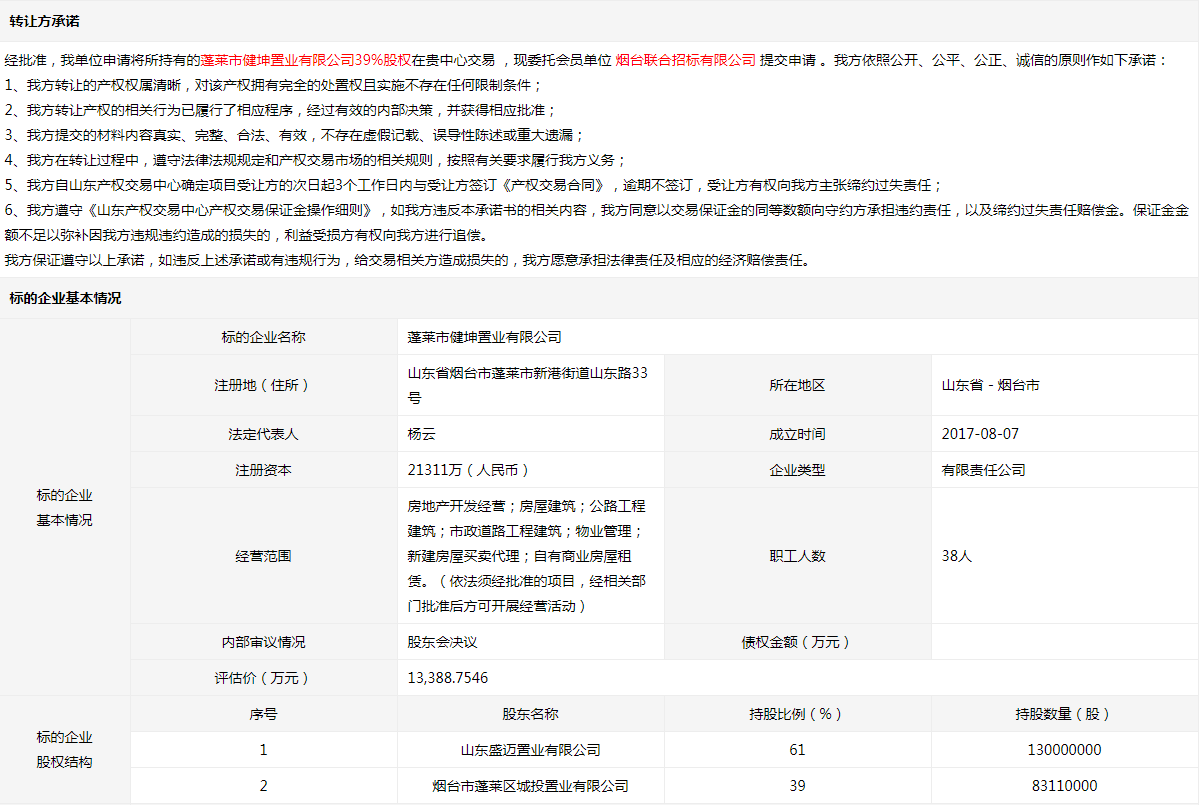Click the '经营范围' label cell
Screen dimensions: 1200x805
tap(264, 556)
